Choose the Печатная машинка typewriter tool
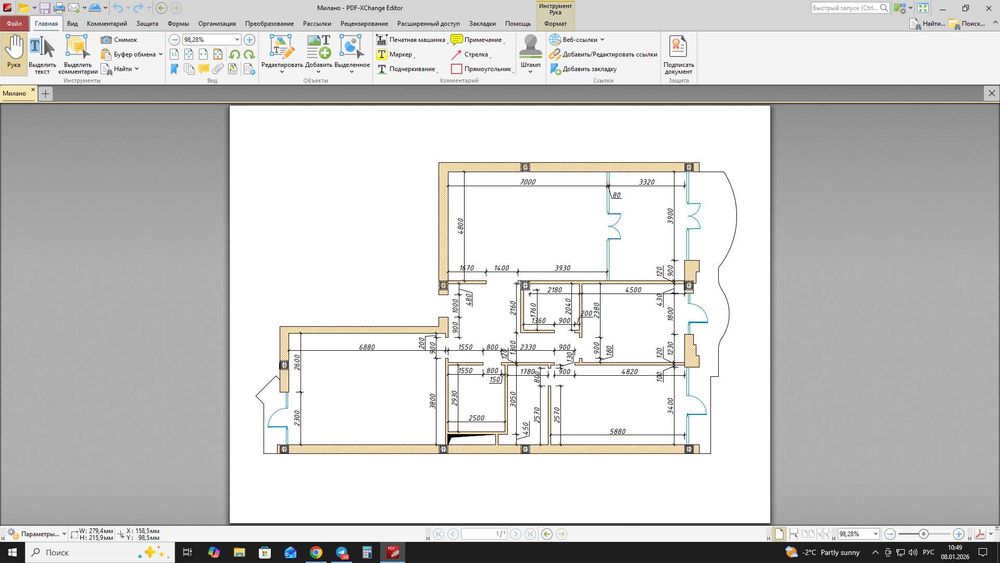 pos(410,39)
